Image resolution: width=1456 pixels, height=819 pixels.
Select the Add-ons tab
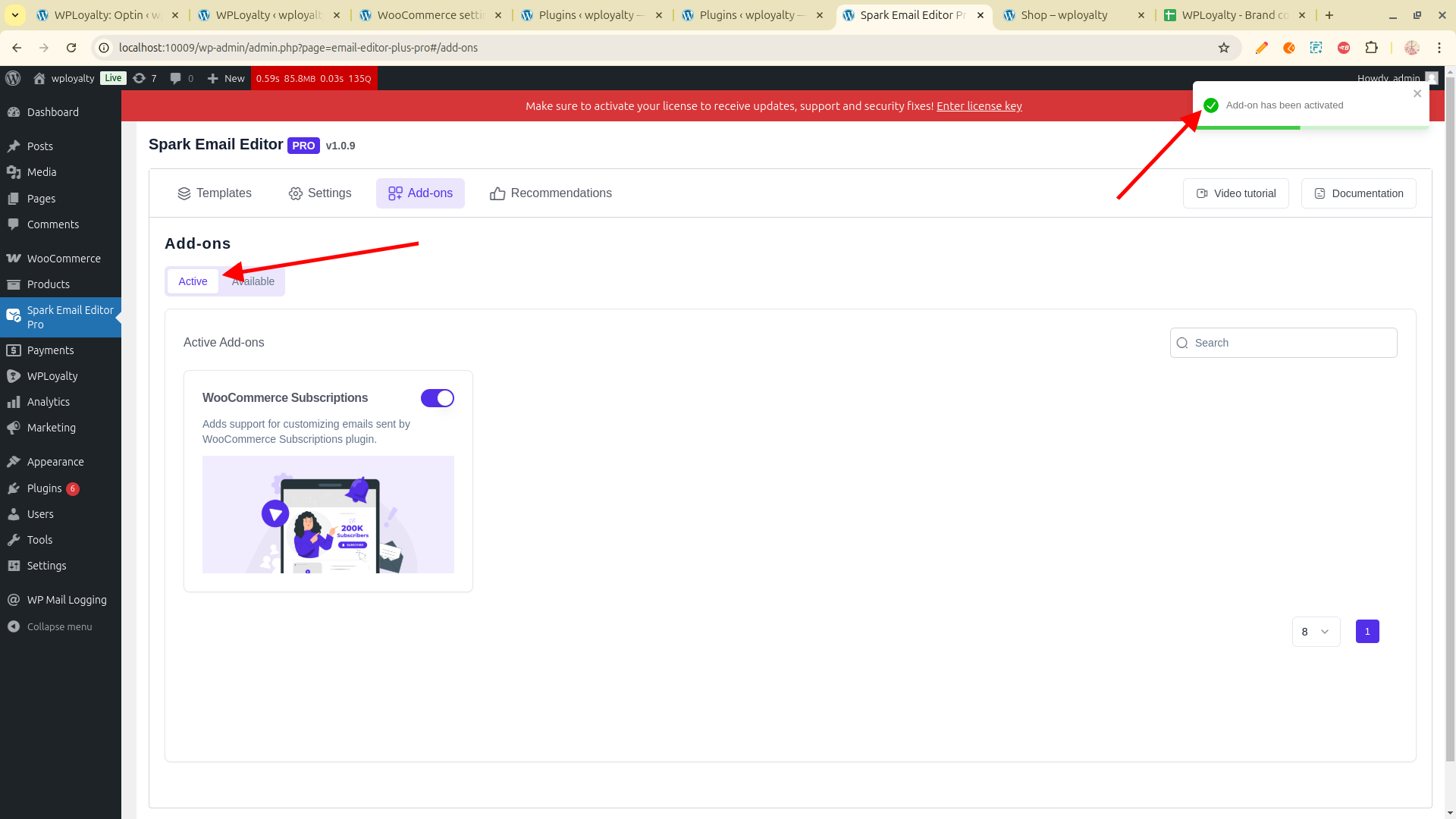tap(420, 193)
